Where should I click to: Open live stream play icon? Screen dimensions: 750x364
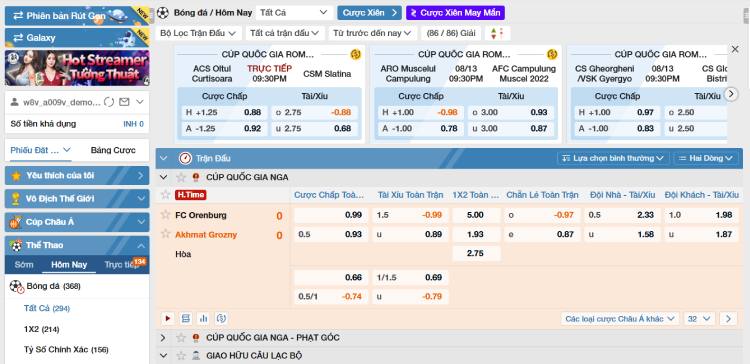[x=168, y=318]
